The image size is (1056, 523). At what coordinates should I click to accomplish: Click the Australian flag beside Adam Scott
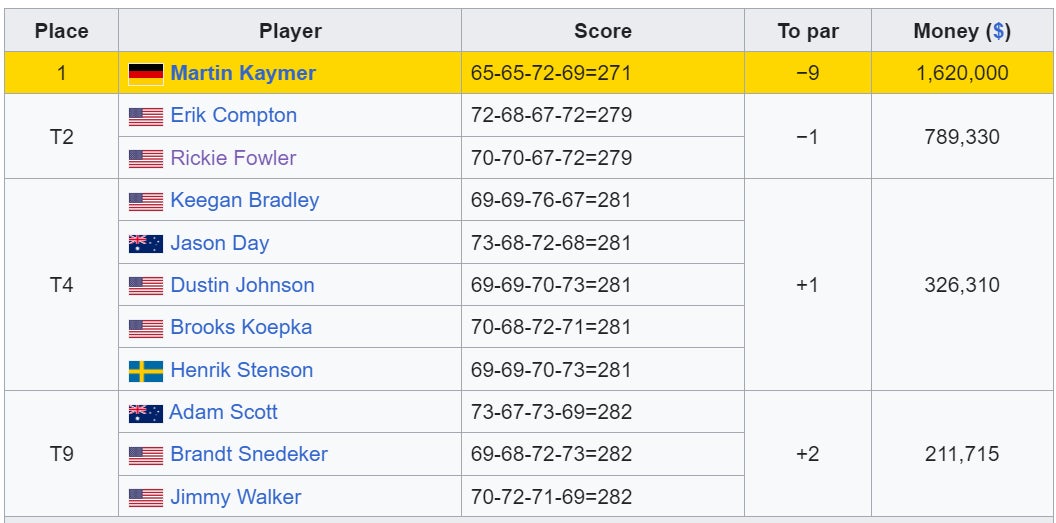[x=146, y=413]
